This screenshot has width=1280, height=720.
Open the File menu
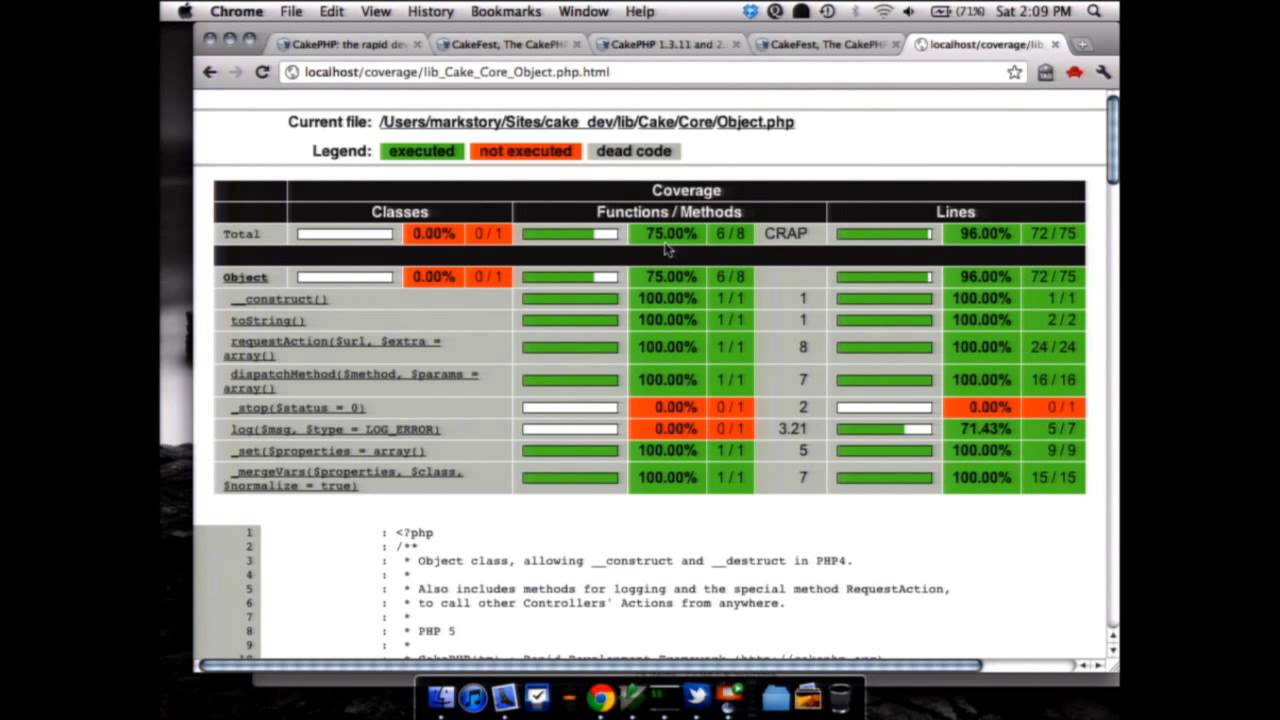[291, 11]
